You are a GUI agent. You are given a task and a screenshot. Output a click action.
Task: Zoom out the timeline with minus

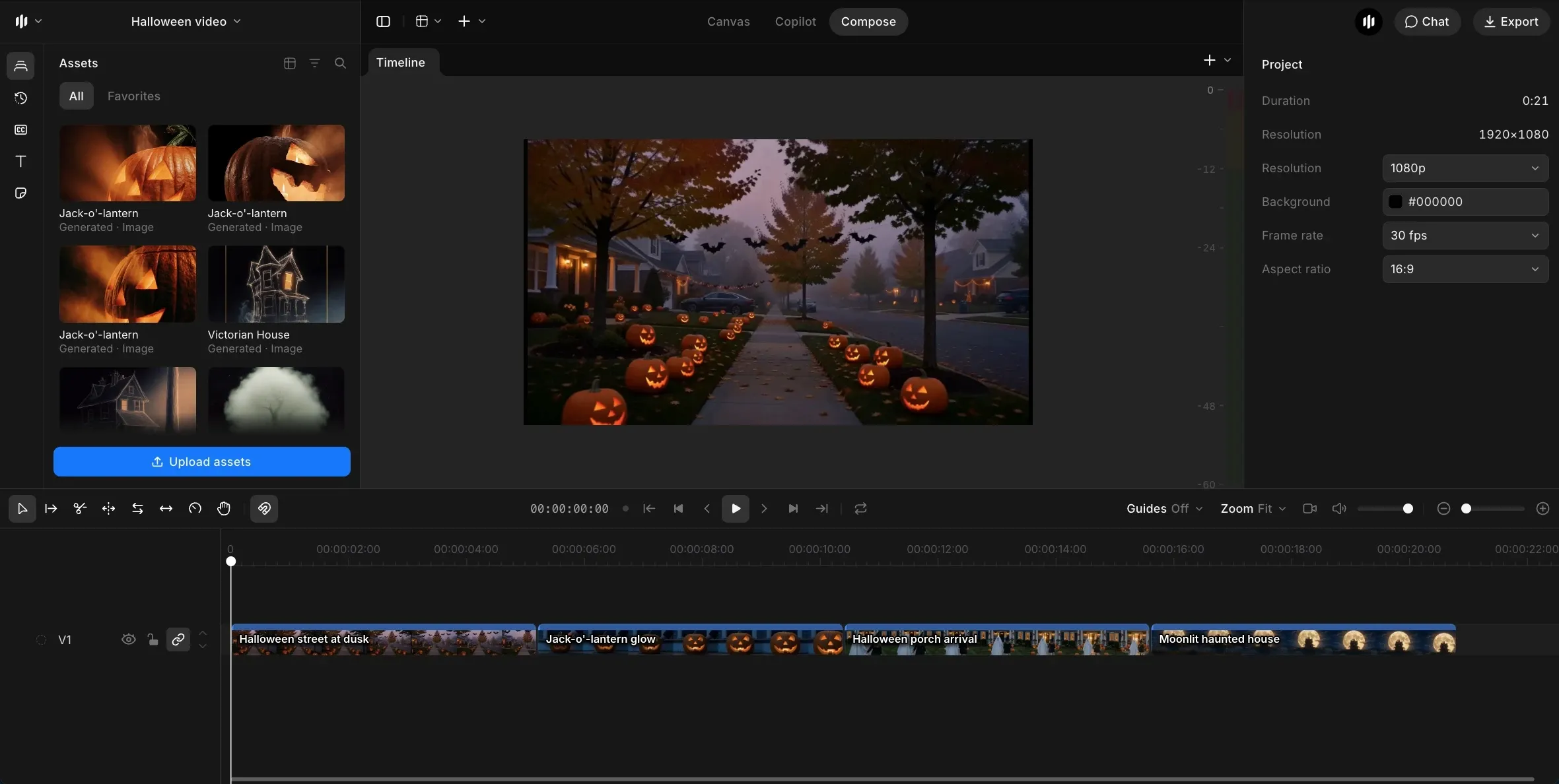(1443, 509)
